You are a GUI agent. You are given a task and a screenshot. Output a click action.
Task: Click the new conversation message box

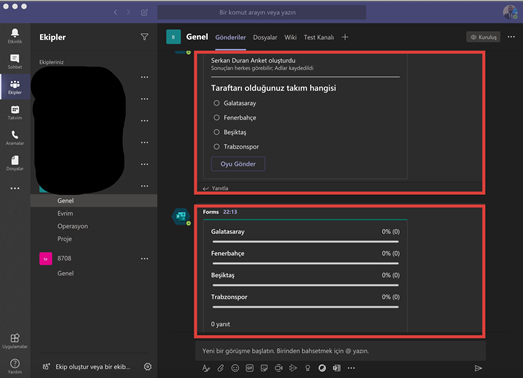click(340, 351)
